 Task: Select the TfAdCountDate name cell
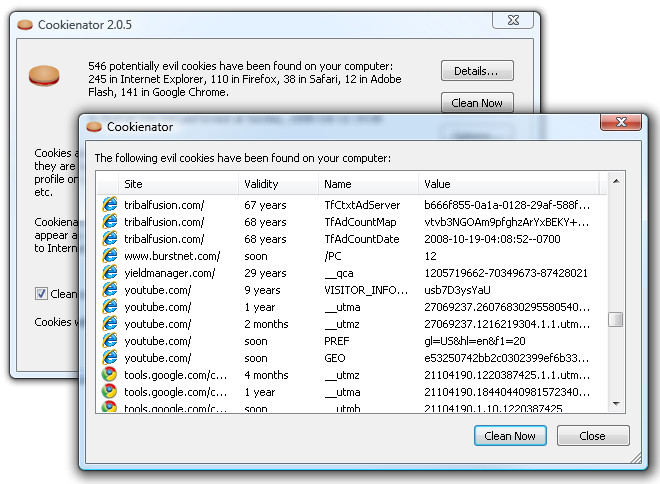click(x=362, y=239)
